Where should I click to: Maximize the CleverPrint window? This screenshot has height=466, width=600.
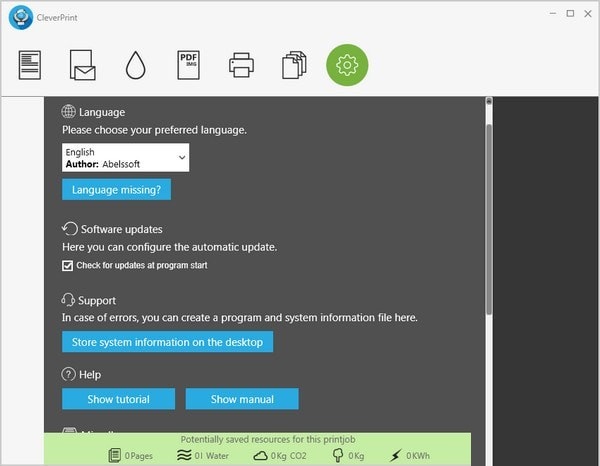coord(570,13)
